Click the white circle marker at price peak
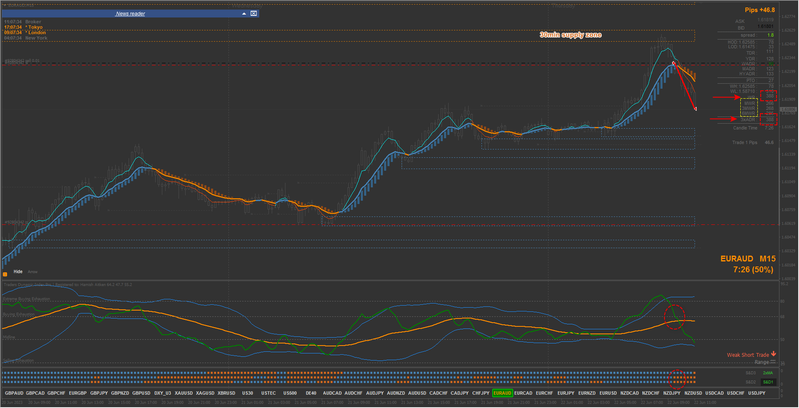The image size is (799, 408). (674, 64)
